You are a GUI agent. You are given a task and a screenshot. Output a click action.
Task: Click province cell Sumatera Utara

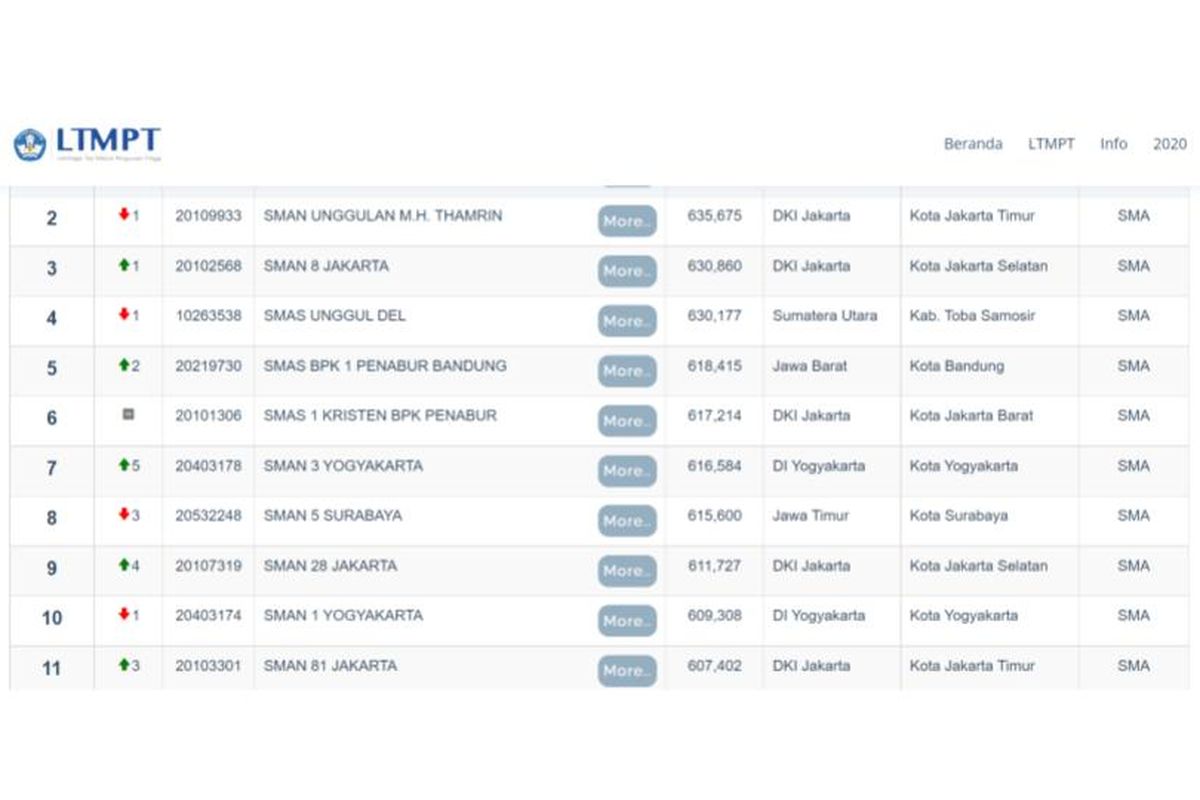click(825, 315)
